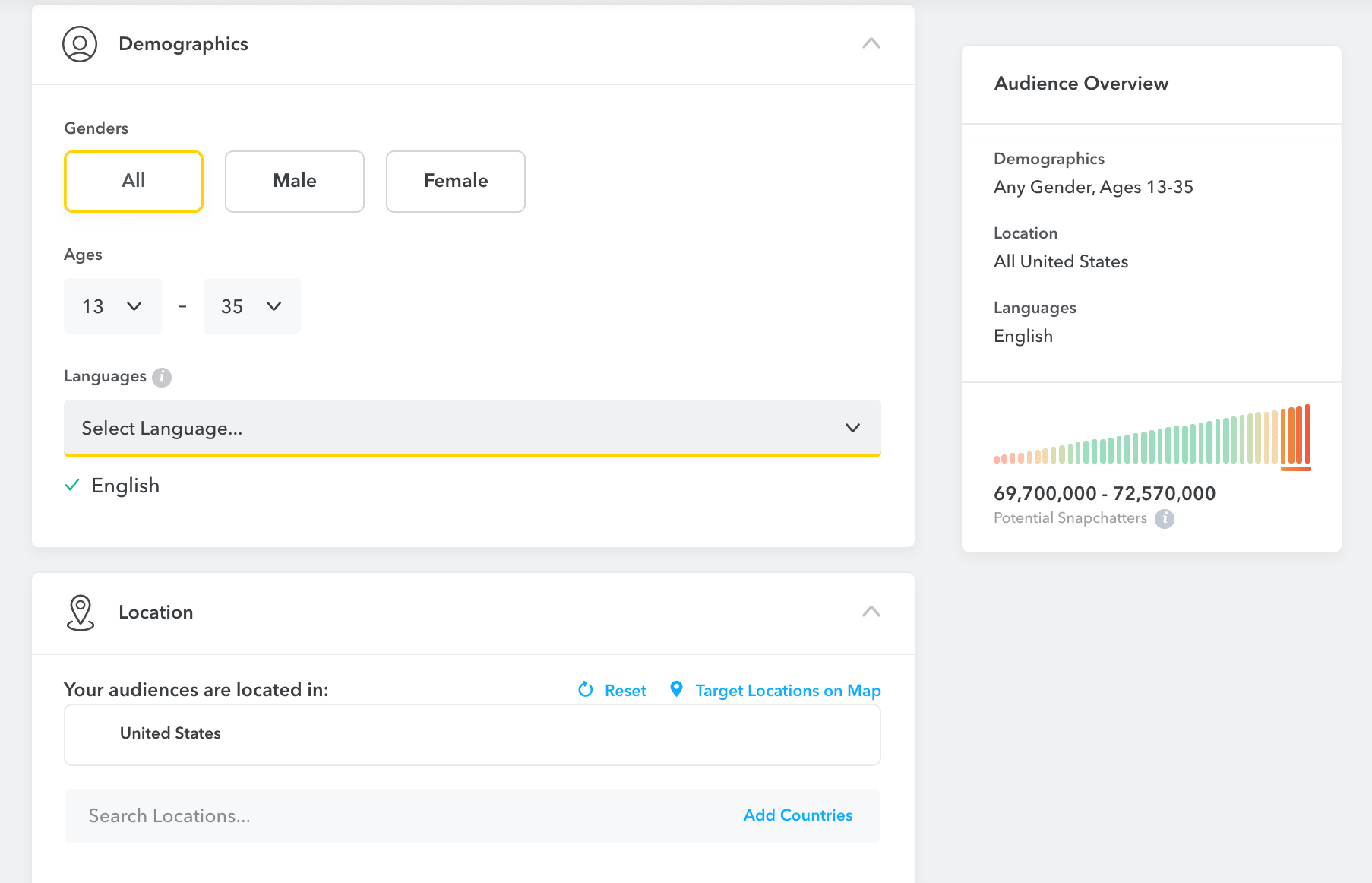Image resolution: width=1372 pixels, height=883 pixels.
Task: Click the Demographics profile icon
Action: pos(80,44)
